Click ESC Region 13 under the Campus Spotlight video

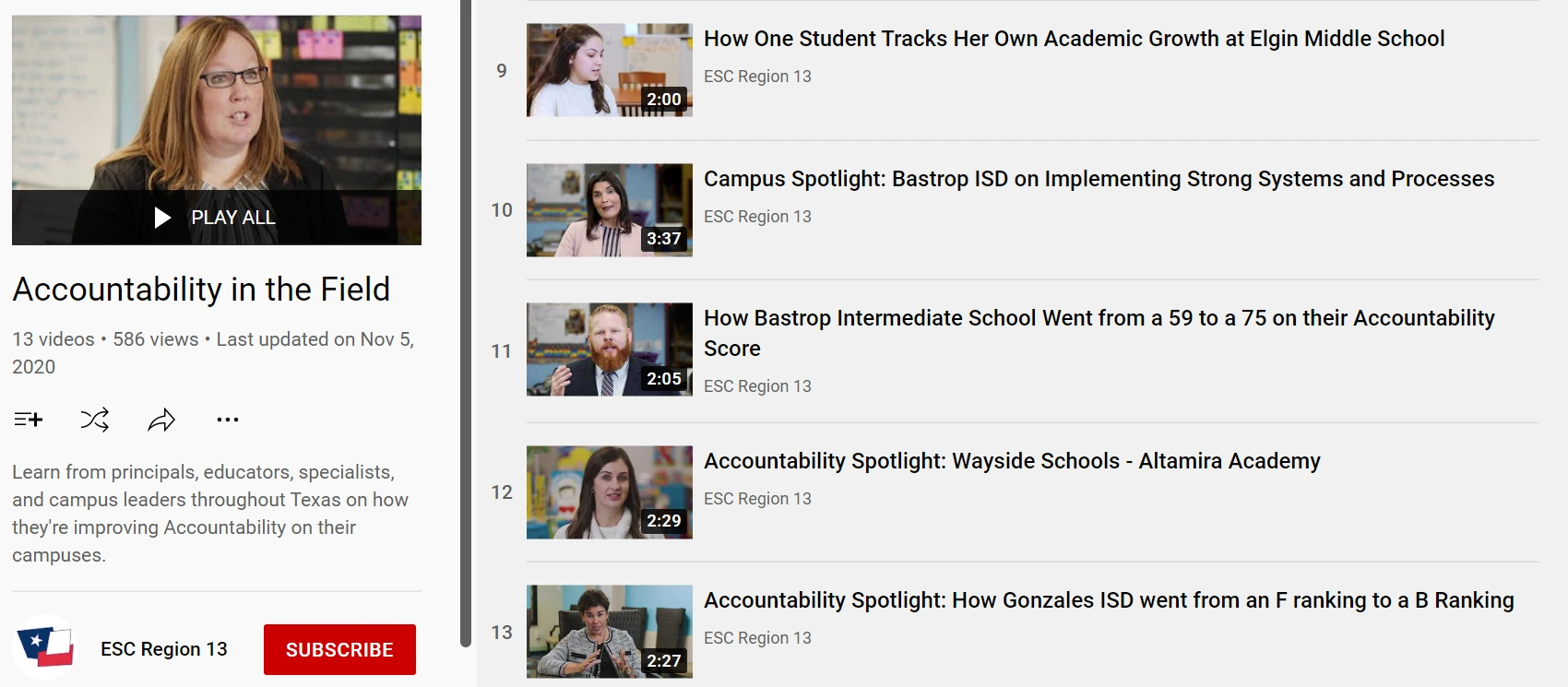[x=757, y=217]
